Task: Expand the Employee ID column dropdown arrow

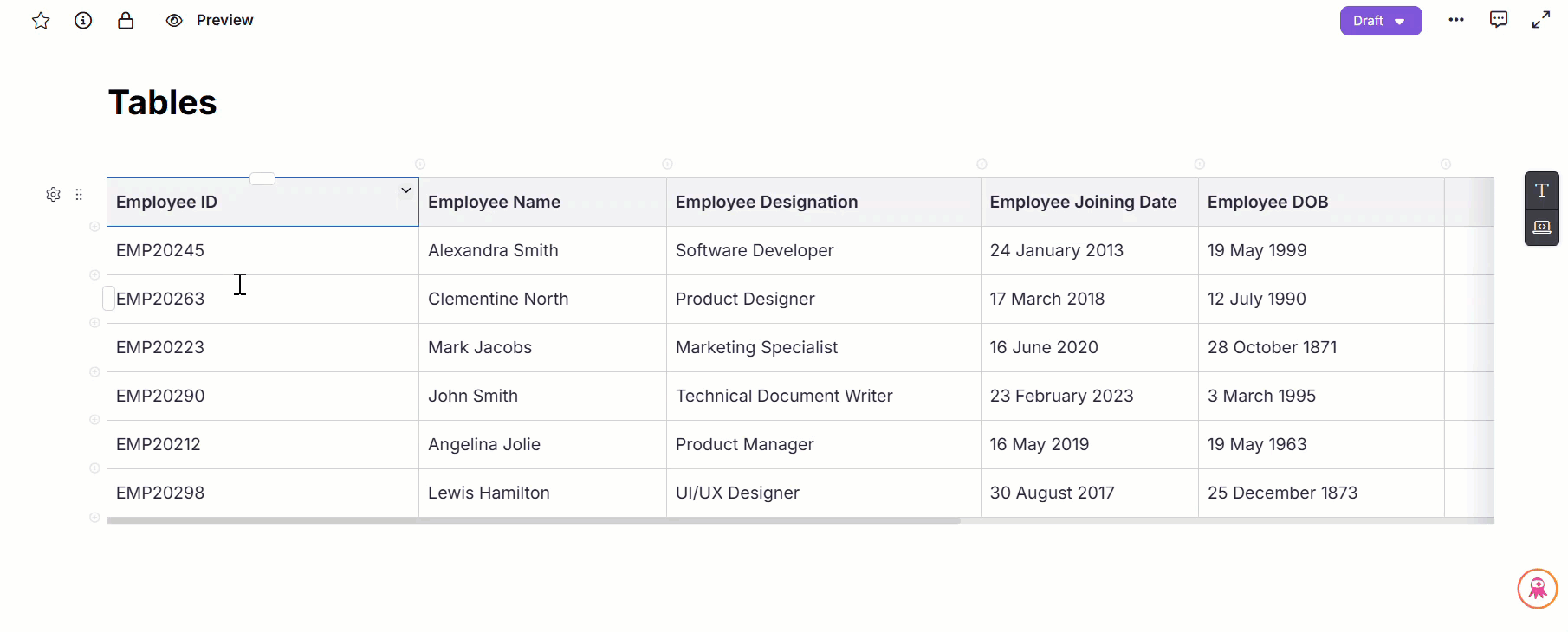Action: [405, 190]
